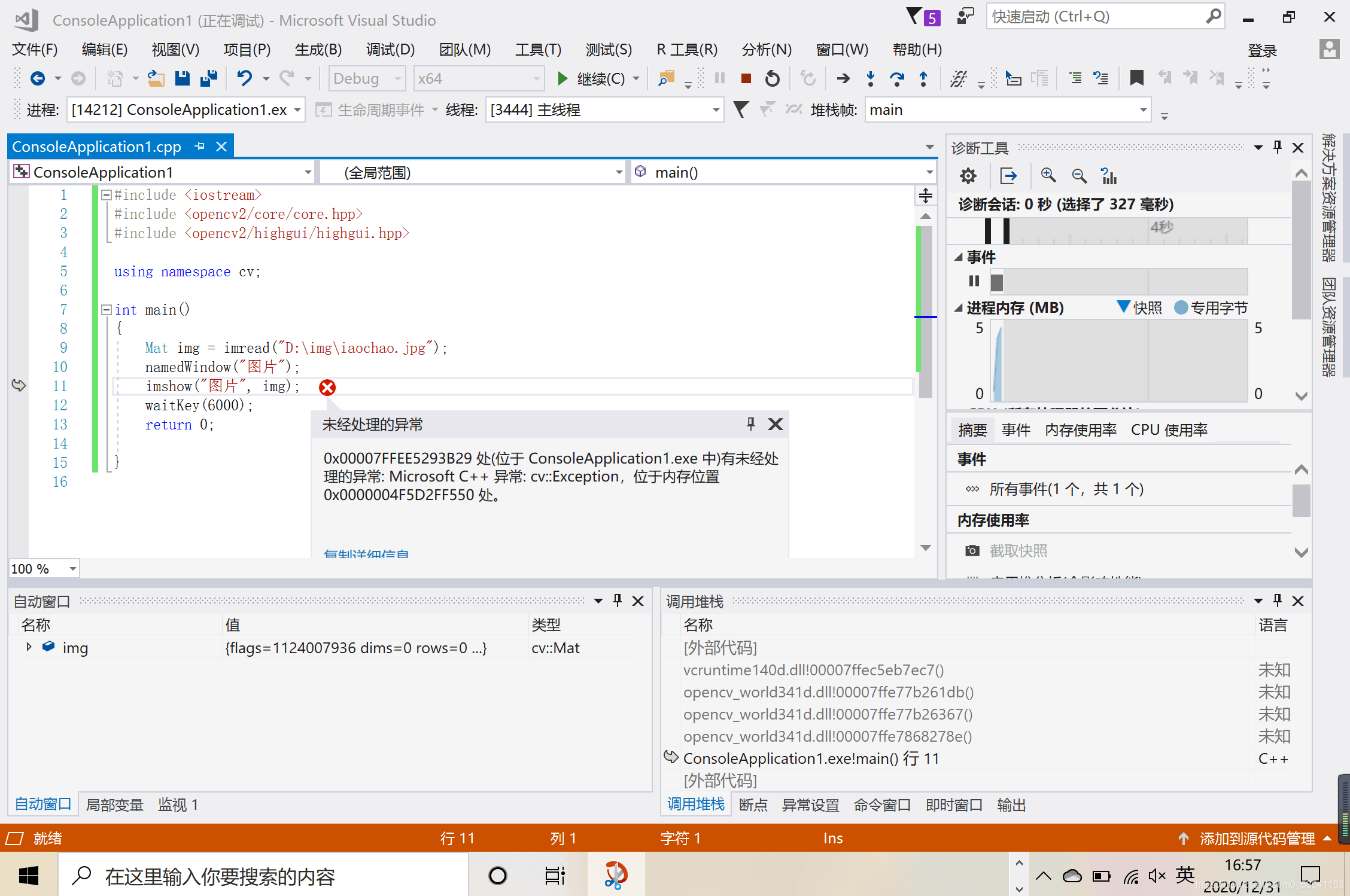Click the Windows taskbar search box
1350x896 pixels.
[x=263, y=876]
